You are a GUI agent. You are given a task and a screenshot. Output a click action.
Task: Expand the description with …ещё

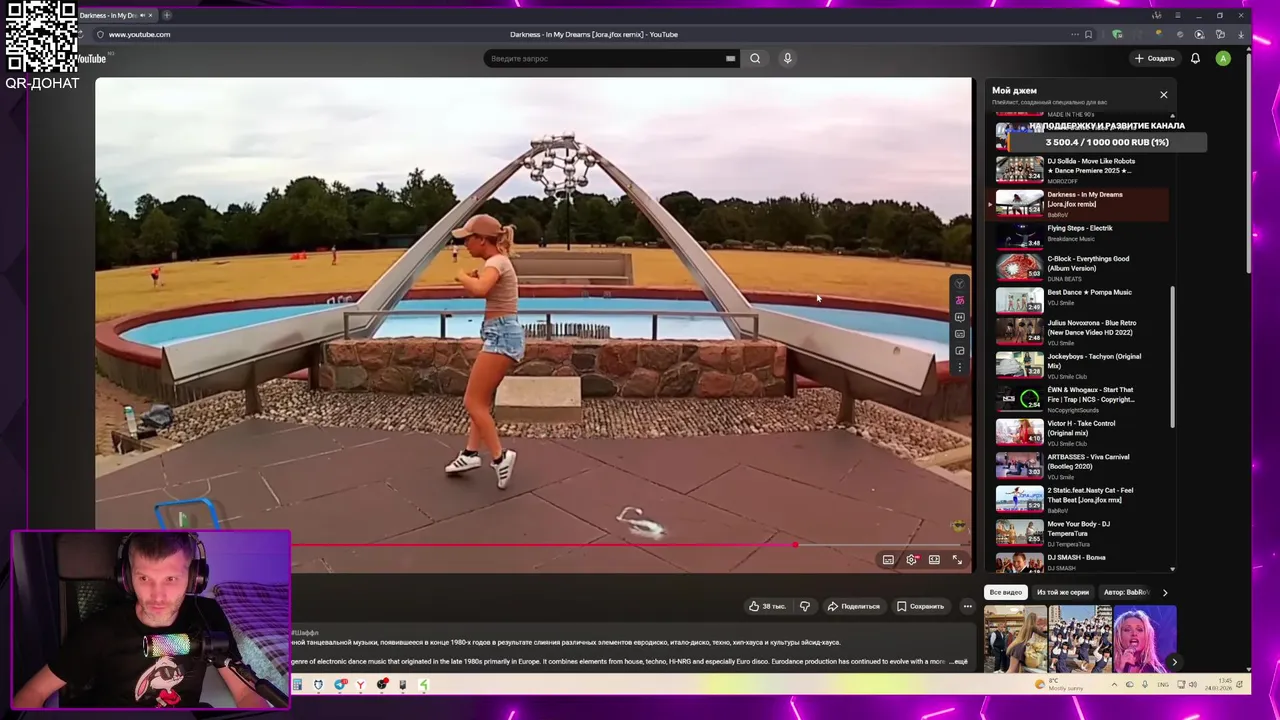(959, 662)
